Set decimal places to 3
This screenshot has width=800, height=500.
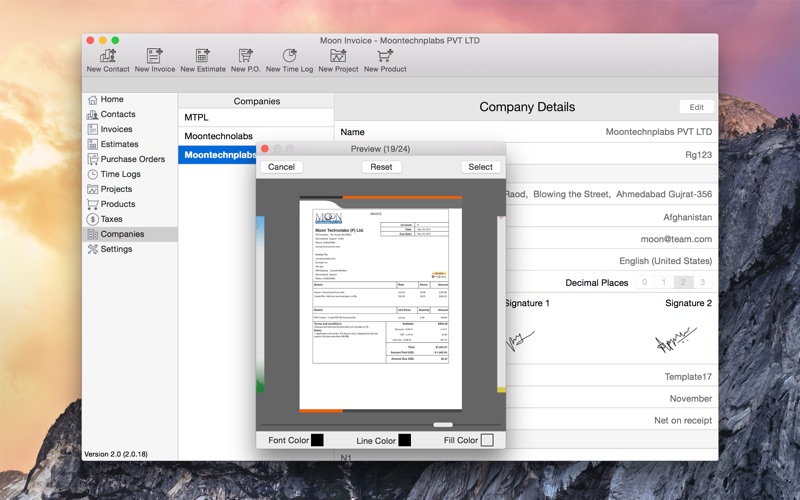click(703, 282)
